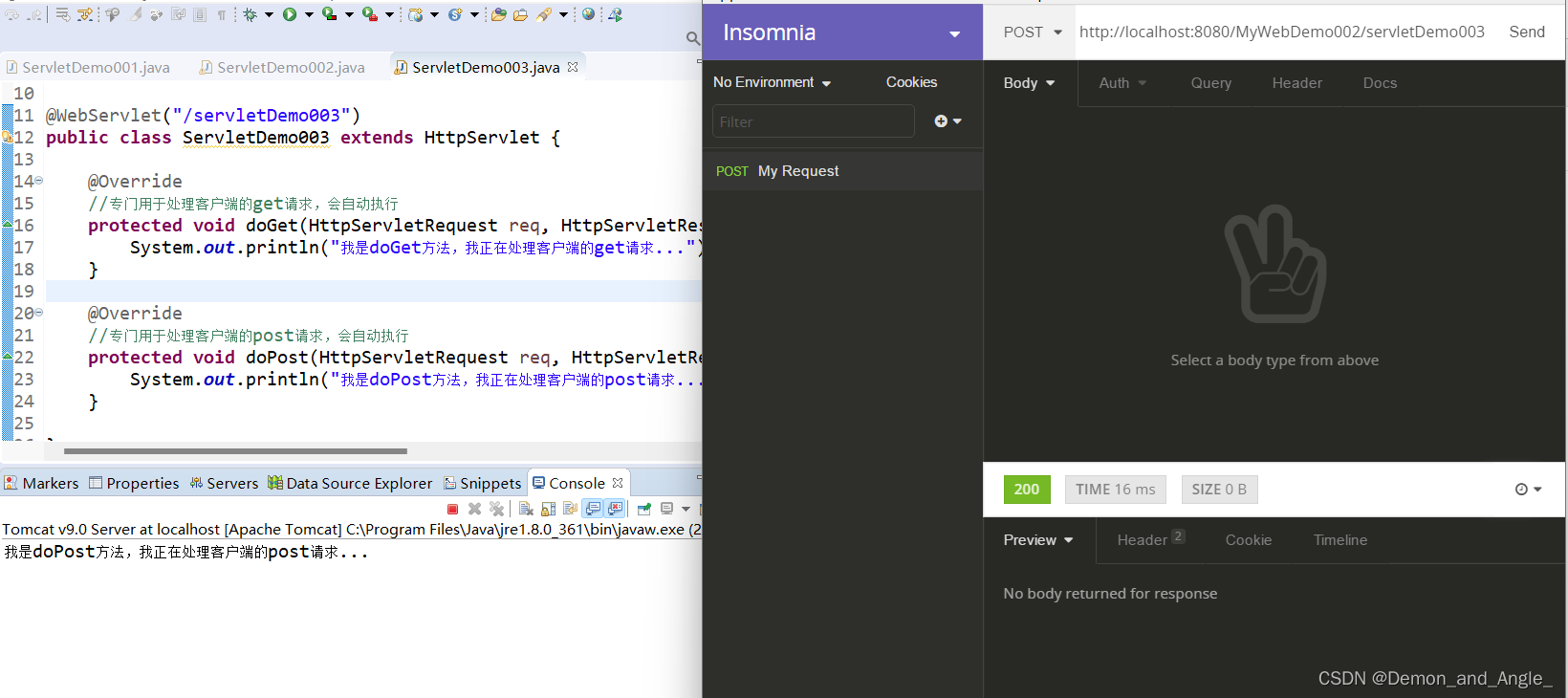This screenshot has height=698, width=1568.
Task: Open the Insomnia app dropdown arrow
Action: coord(954,33)
